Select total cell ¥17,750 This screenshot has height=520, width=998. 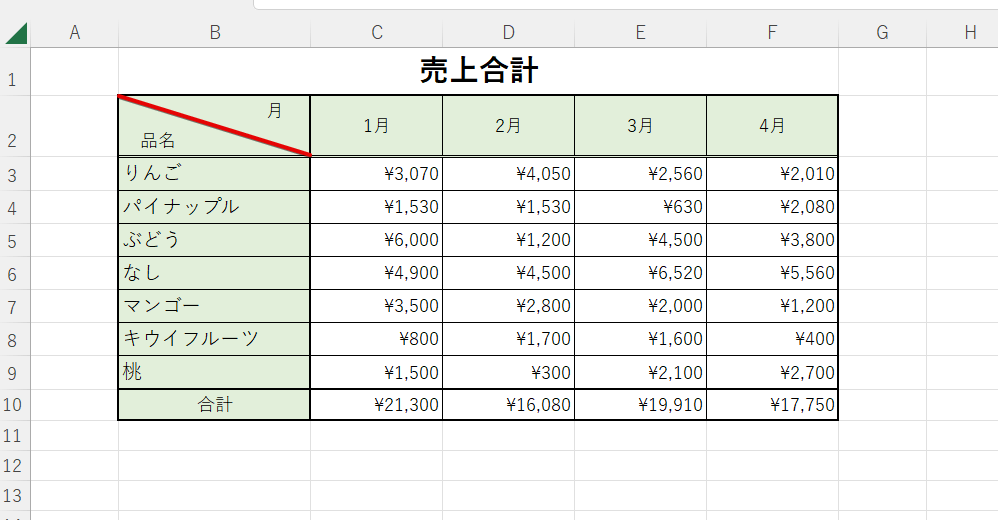pyautogui.click(x=772, y=405)
